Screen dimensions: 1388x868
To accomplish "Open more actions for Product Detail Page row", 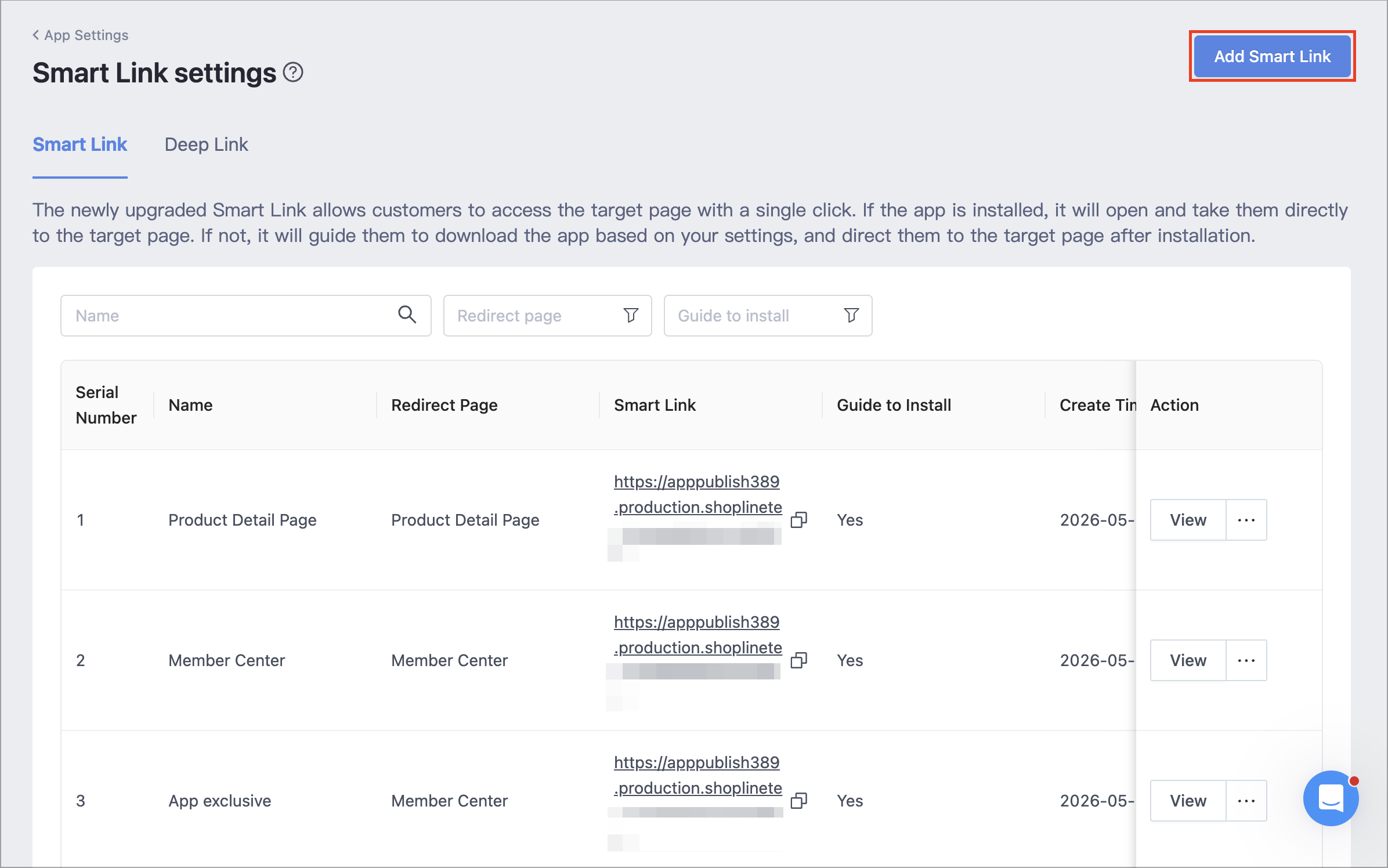I will click(x=1246, y=520).
